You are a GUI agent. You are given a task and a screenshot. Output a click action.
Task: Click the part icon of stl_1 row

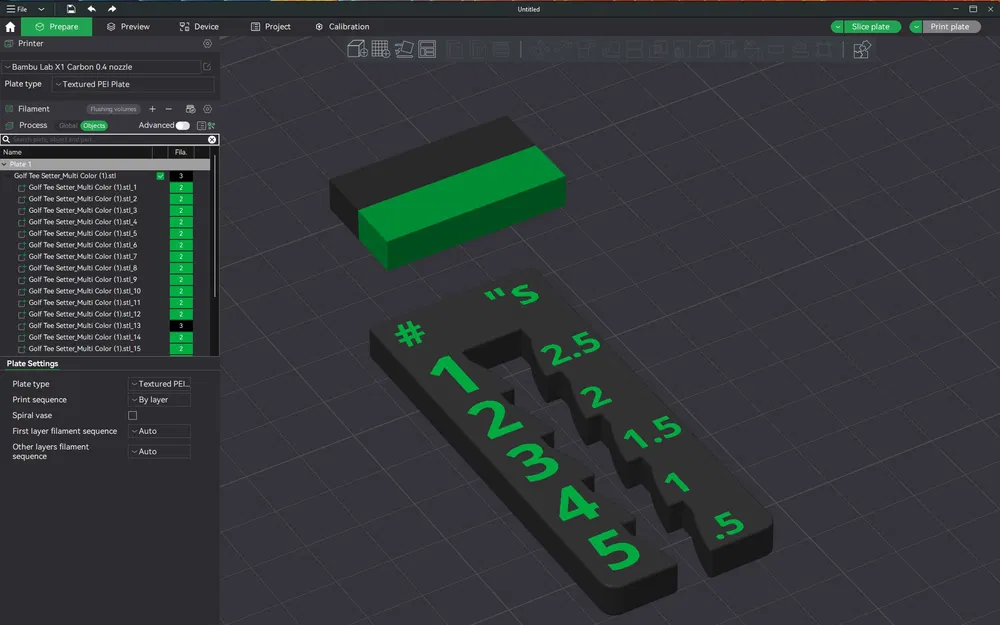(x=22, y=188)
